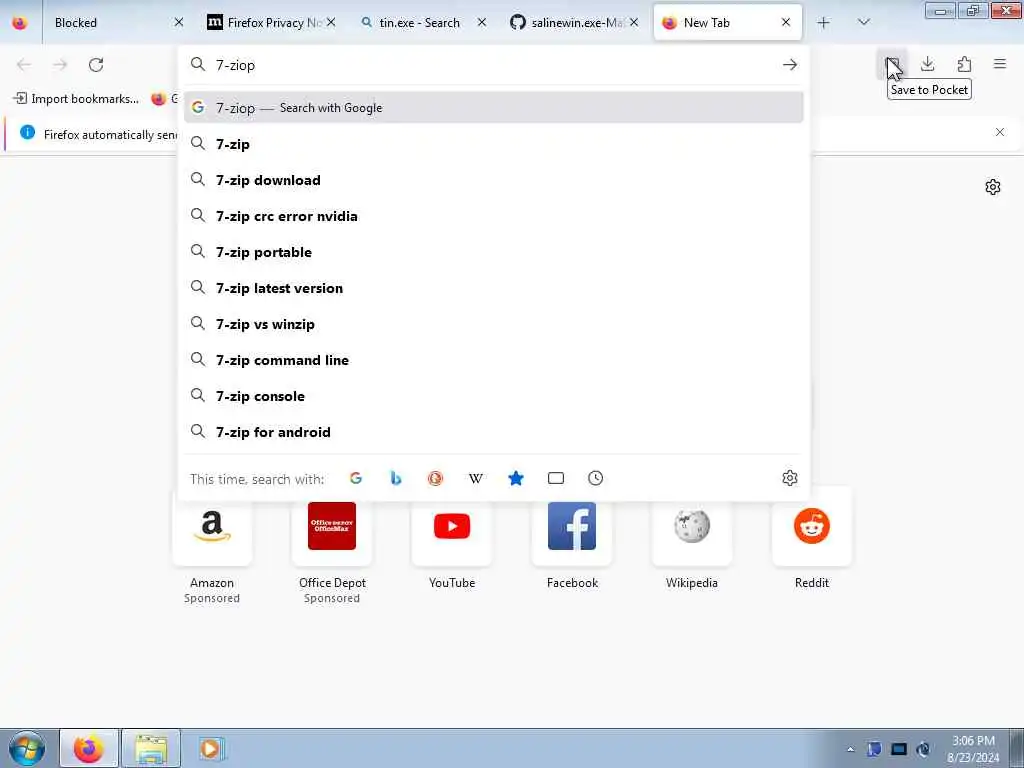Image resolution: width=1024 pixels, height=768 pixels.
Task: Choose 7-zip vs winzip suggestion
Action: click(x=493, y=324)
